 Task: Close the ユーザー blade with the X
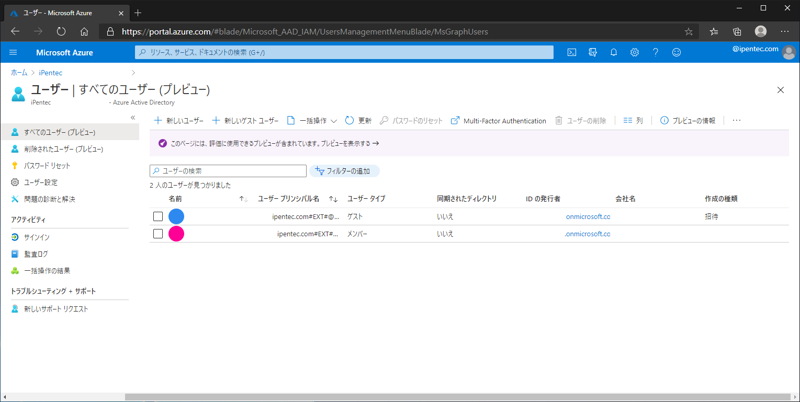tap(780, 90)
